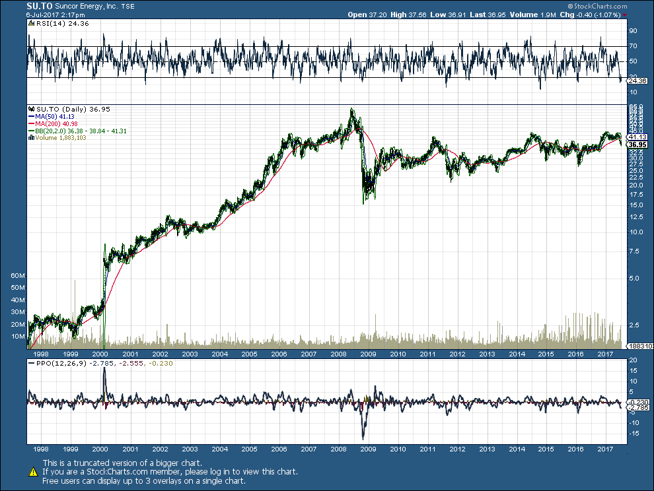The image size is (654, 491).
Task: Click the 36.95 last price axis tag
Action: [x=638, y=145]
